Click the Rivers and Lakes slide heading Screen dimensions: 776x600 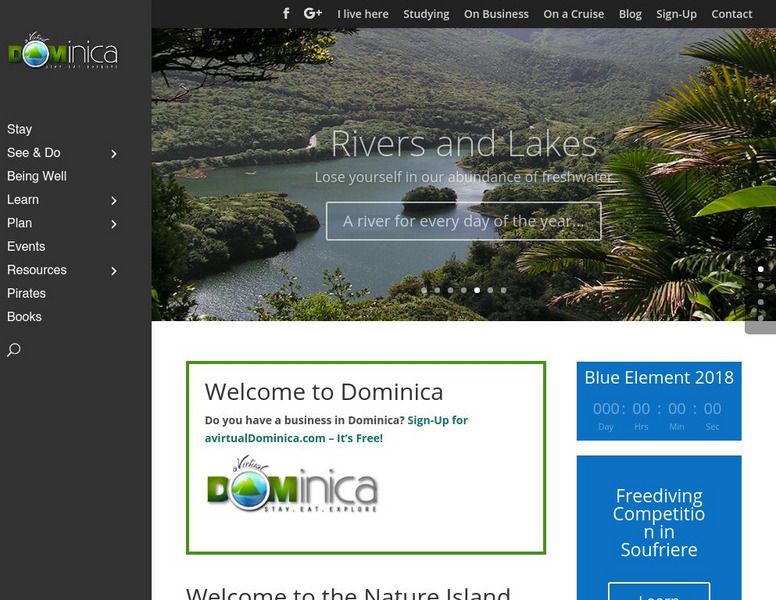pyautogui.click(x=464, y=144)
